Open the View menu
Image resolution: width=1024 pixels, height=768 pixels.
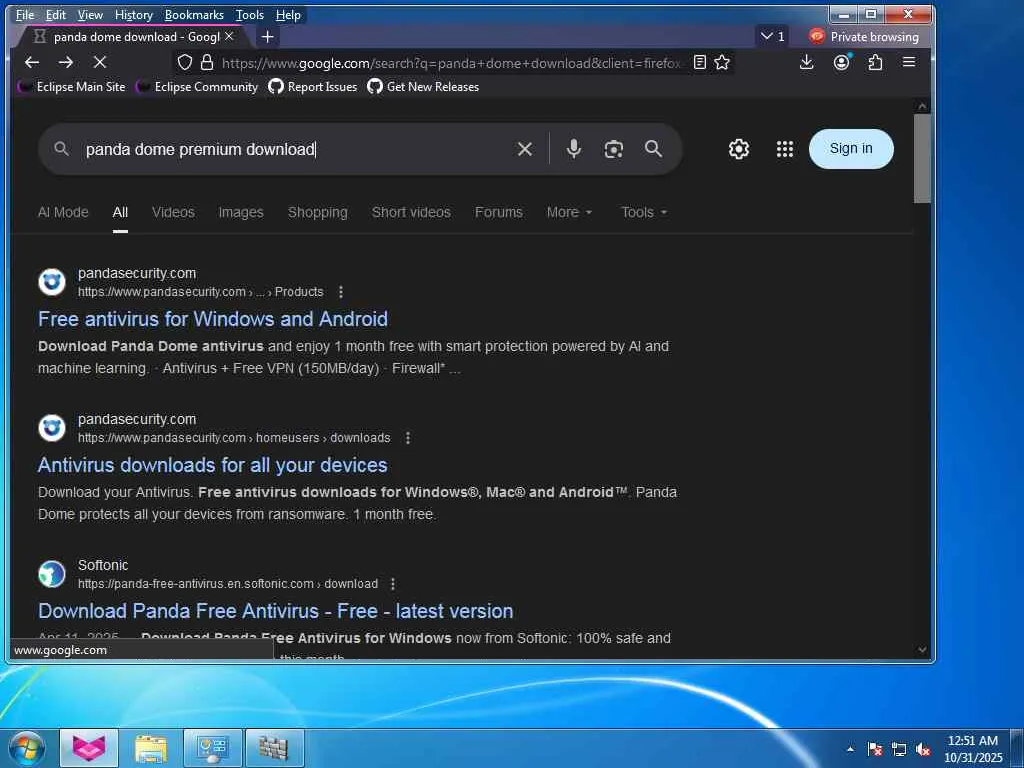pyautogui.click(x=90, y=14)
